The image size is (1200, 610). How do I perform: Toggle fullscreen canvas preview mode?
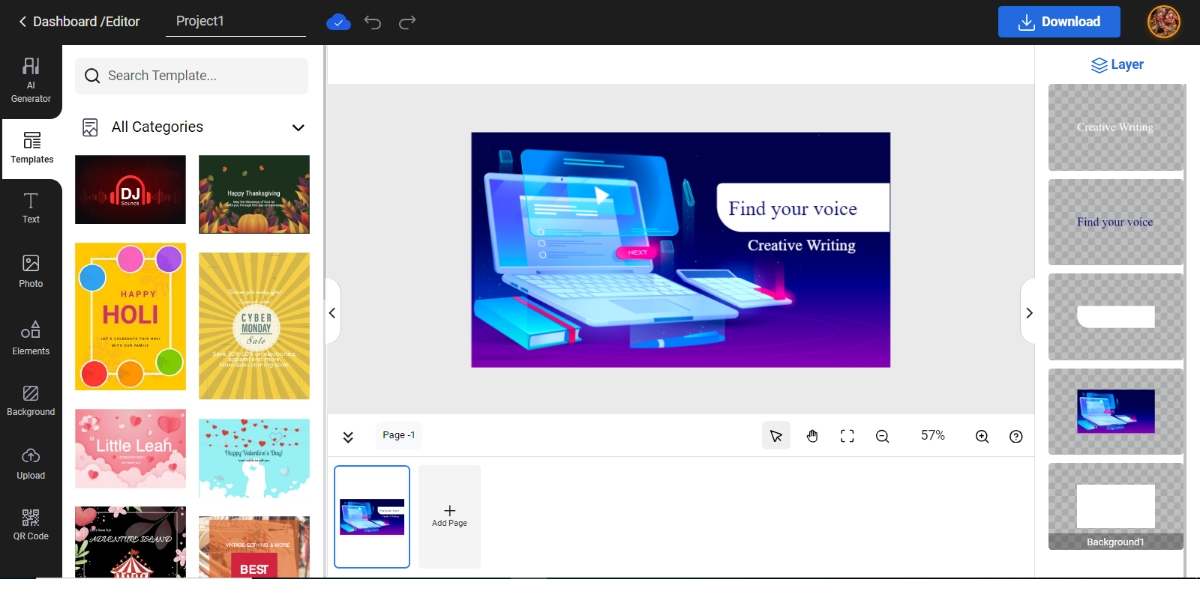click(847, 436)
